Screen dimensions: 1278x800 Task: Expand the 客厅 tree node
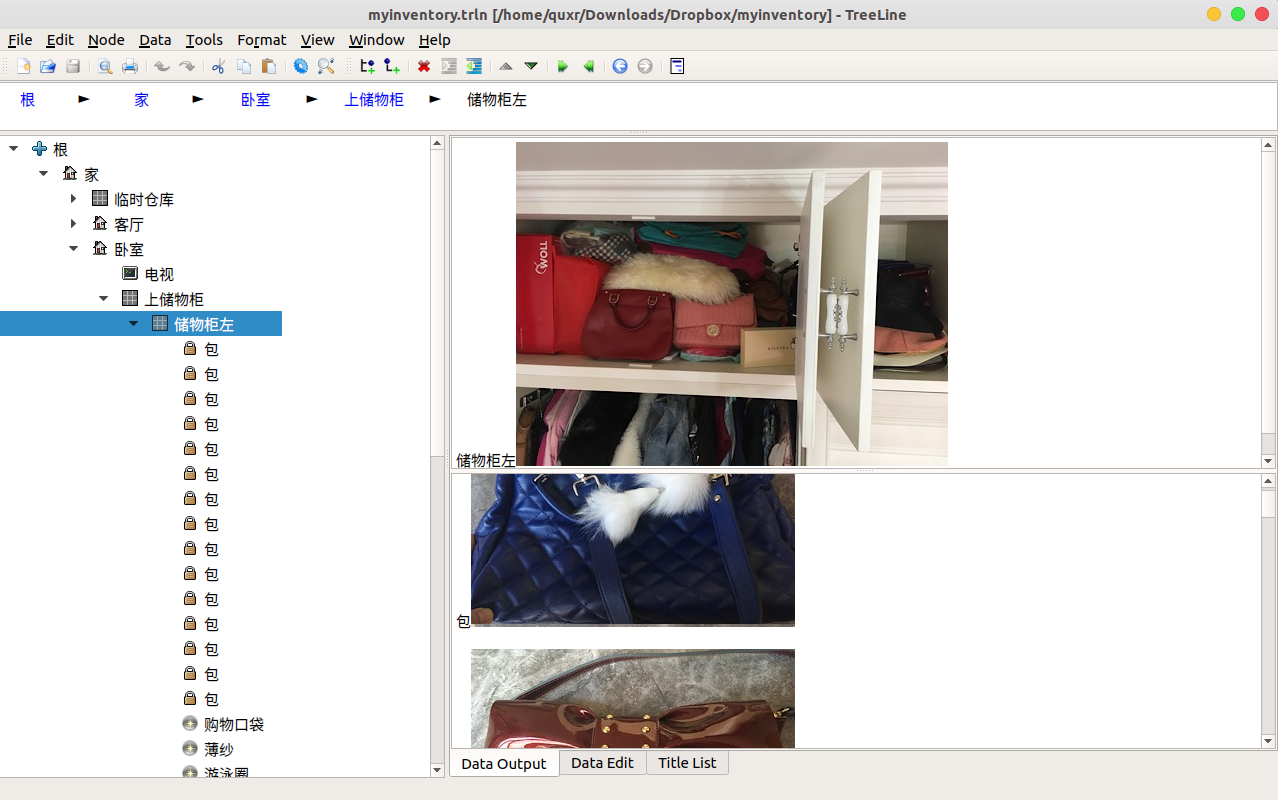coord(74,224)
